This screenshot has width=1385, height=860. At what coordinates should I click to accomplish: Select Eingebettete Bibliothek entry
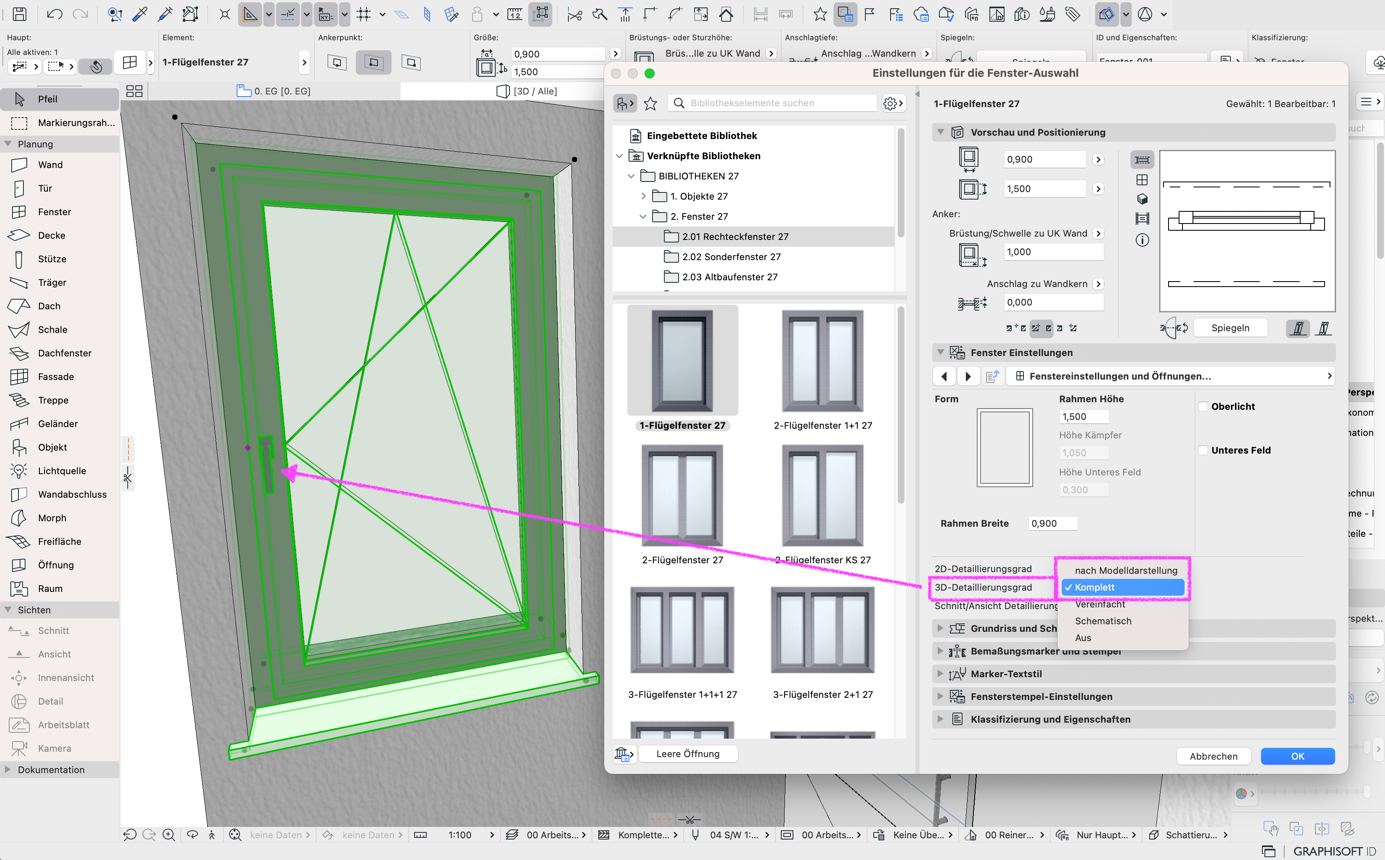click(701, 136)
